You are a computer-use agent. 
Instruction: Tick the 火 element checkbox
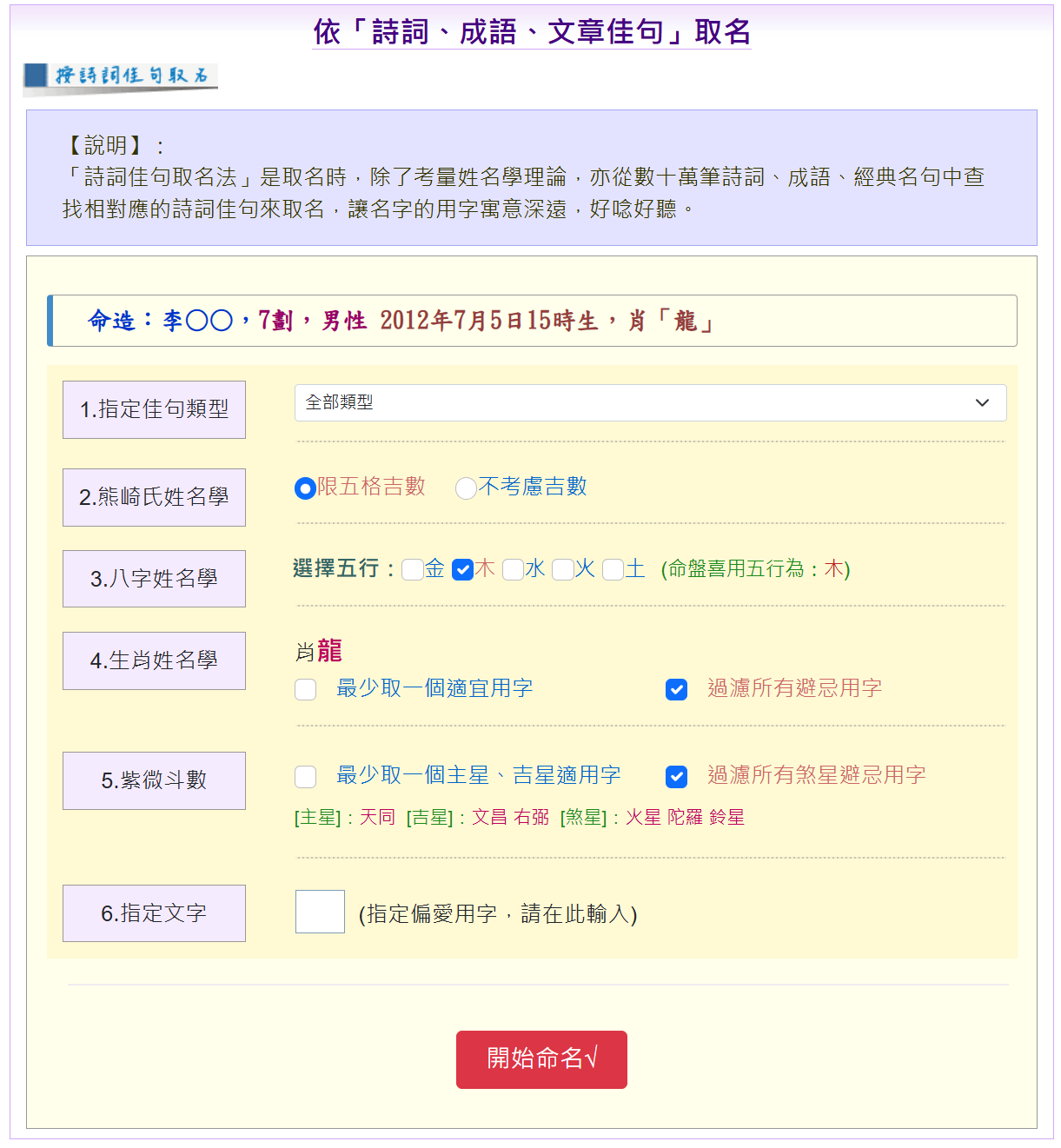(x=563, y=570)
